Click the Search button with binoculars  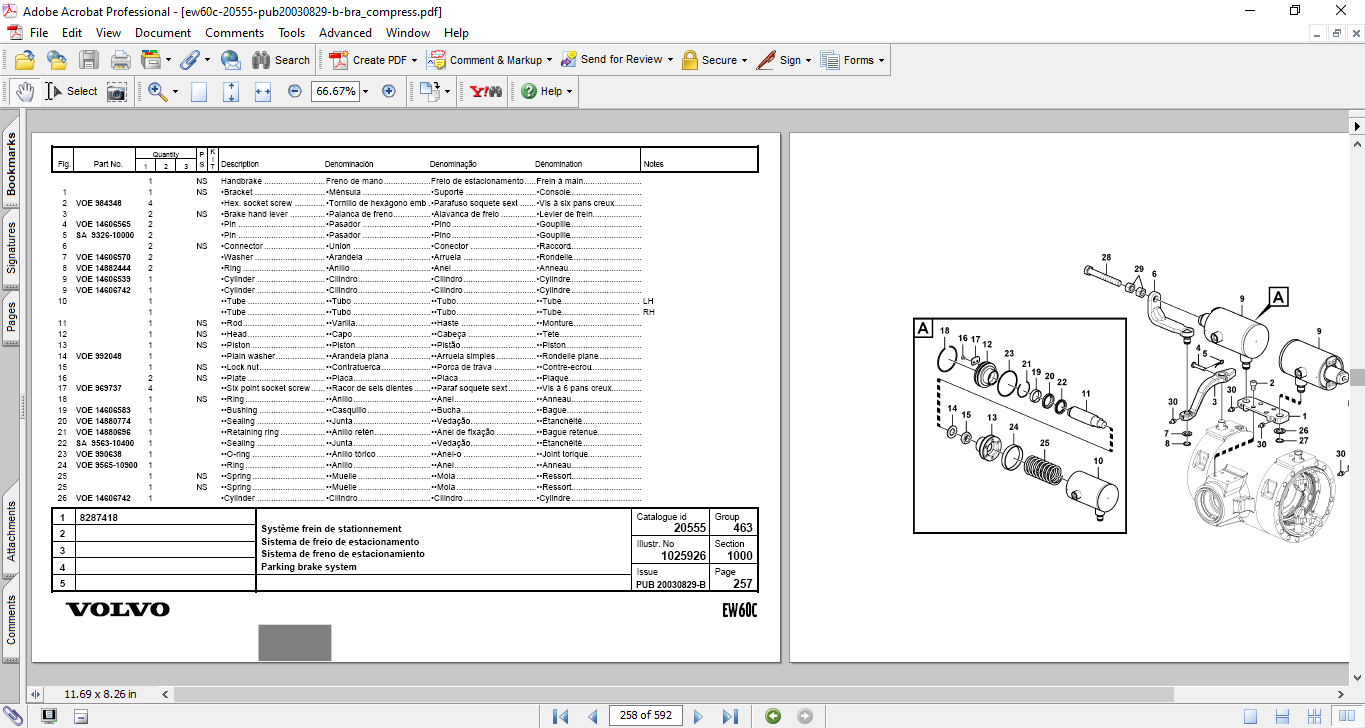click(281, 60)
